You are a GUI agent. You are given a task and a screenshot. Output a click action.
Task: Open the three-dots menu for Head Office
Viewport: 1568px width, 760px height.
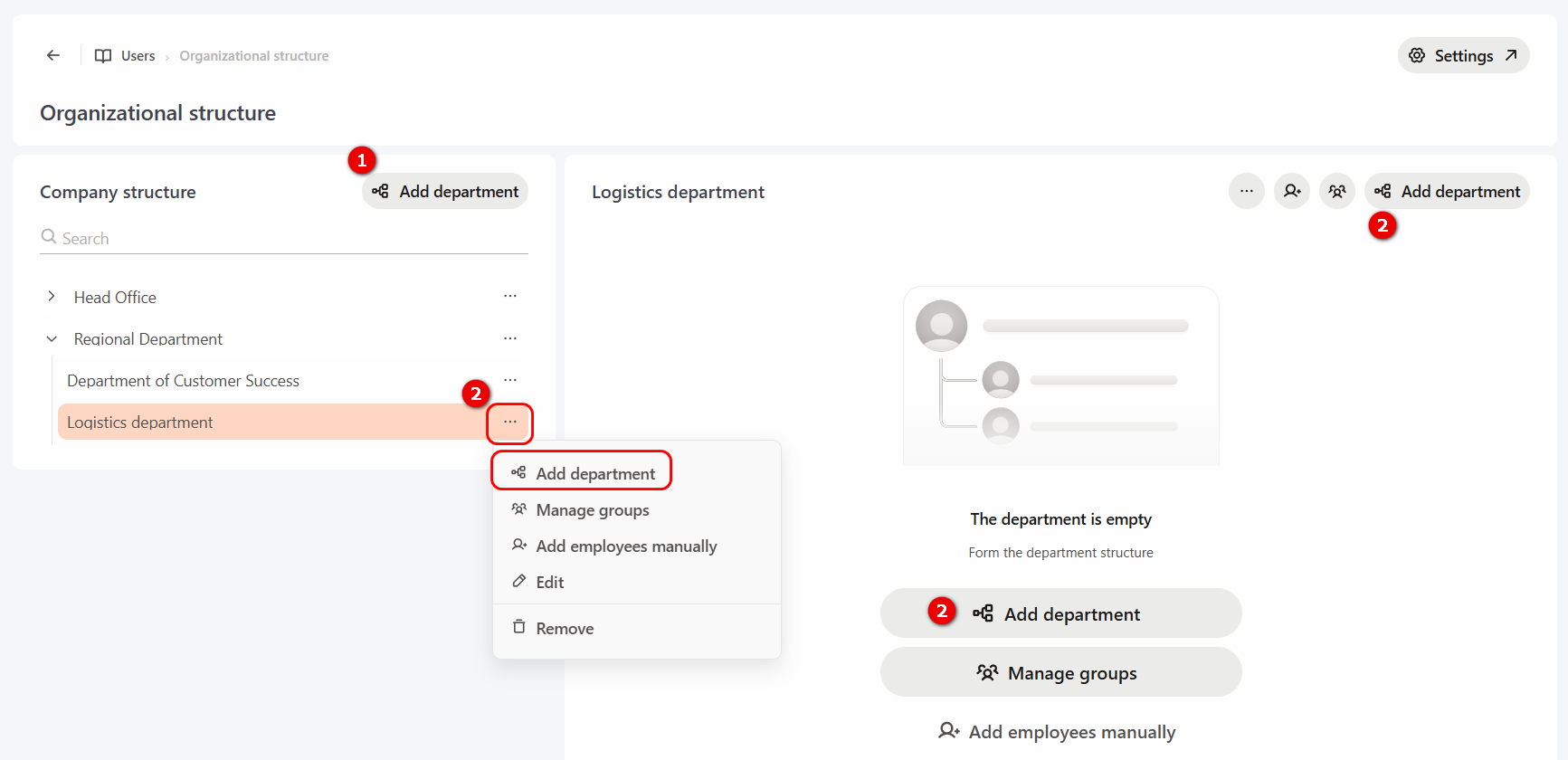coord(510,296)
